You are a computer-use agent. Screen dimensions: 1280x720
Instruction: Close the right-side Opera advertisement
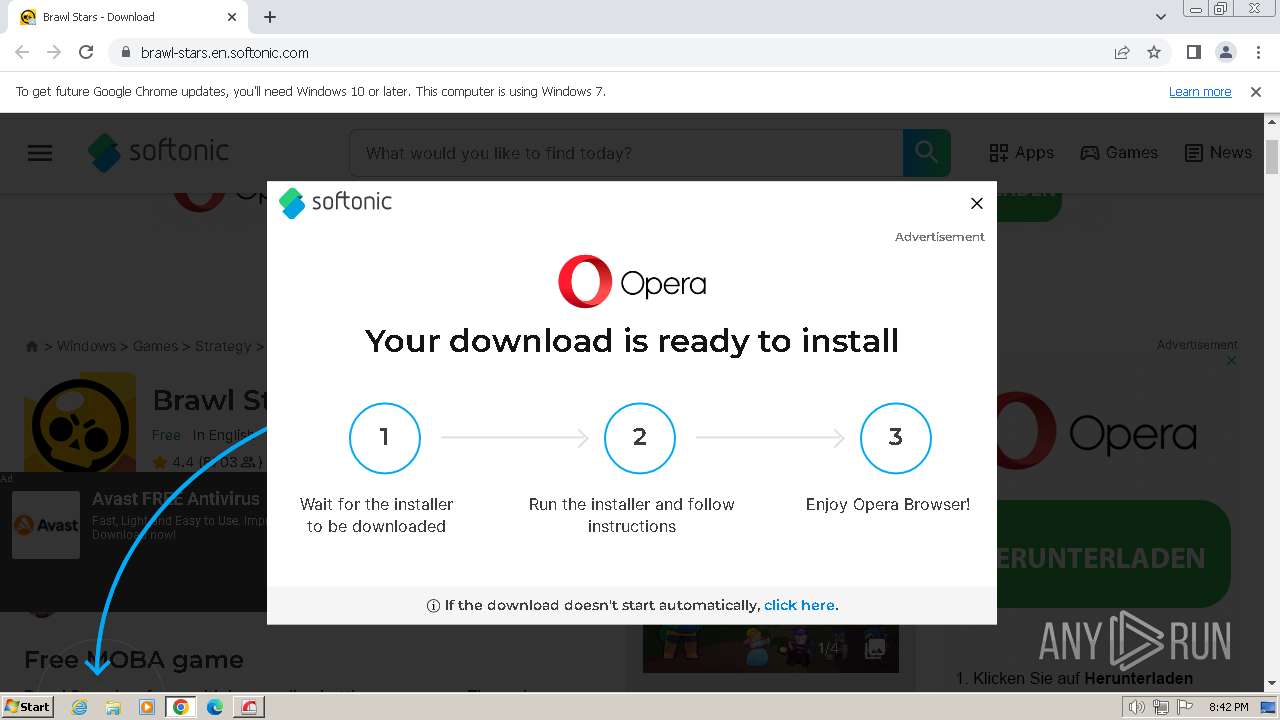click(1232, 361)
